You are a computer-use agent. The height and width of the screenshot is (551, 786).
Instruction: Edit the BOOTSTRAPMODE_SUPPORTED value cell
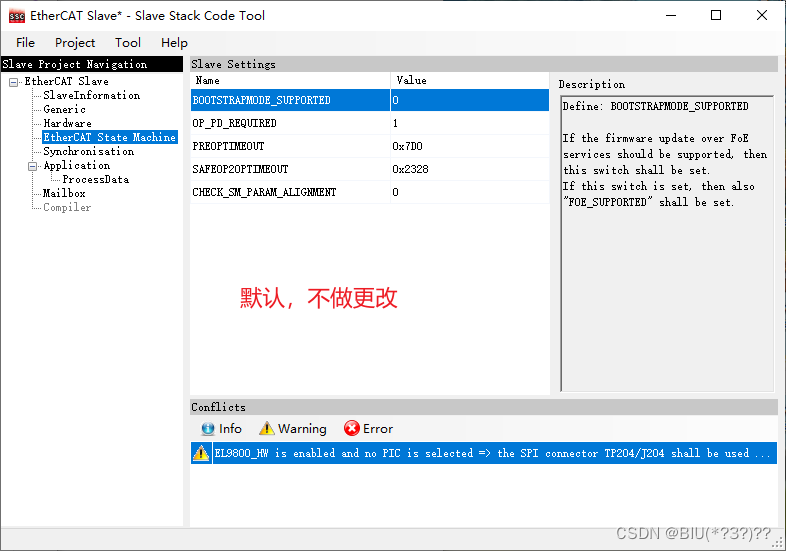point(470,100)
